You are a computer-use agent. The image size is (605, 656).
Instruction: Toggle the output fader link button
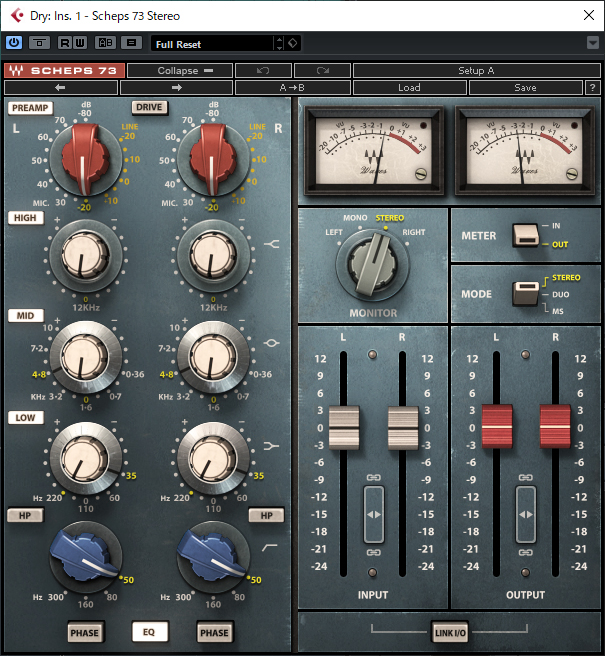point(526,515)
